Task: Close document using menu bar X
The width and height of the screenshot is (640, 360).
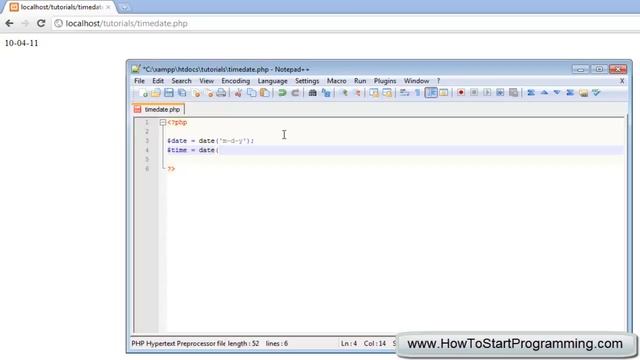Action: pos(622,81)
